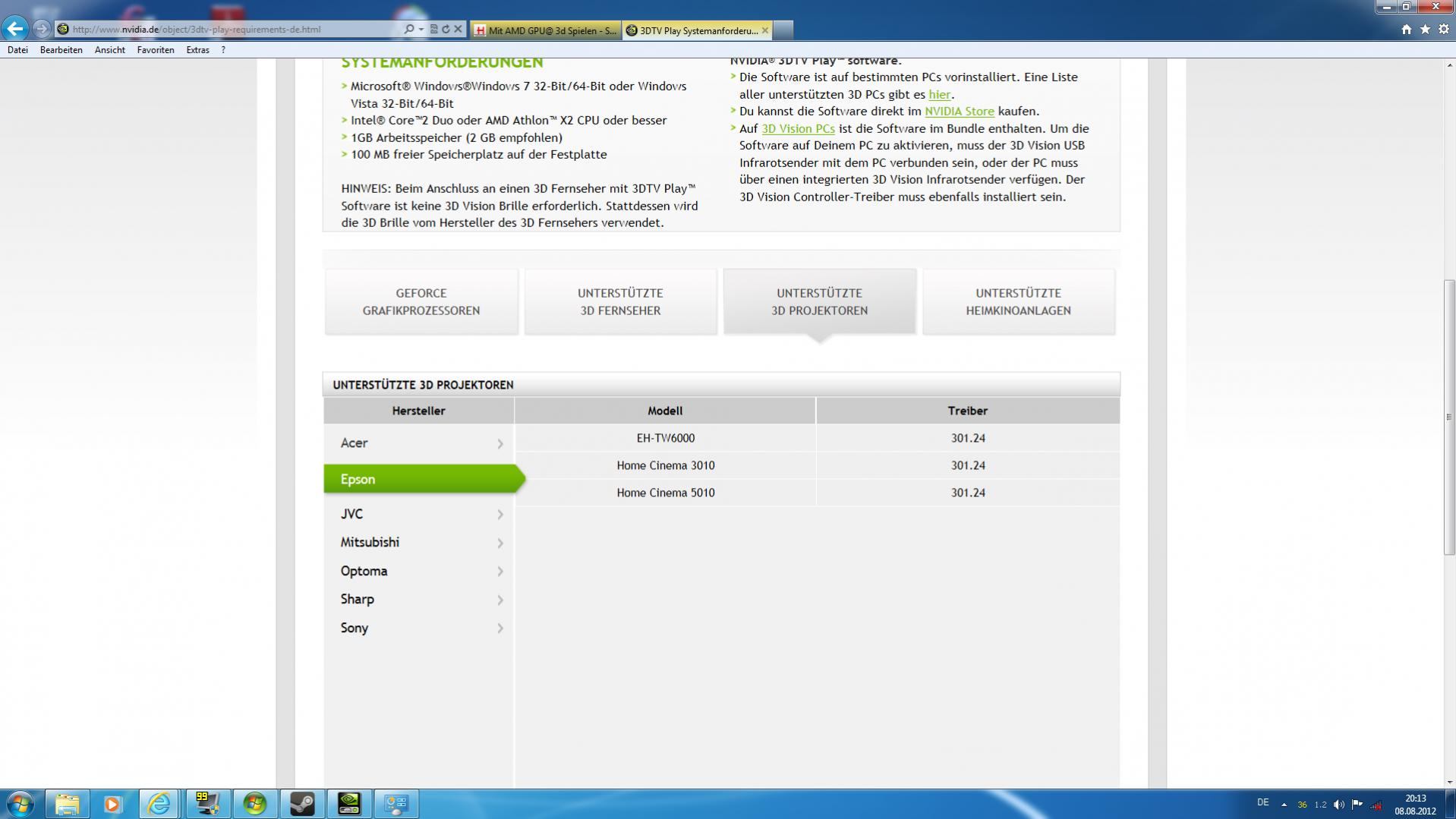Screen dimensions: 1456x819
Task: Open the monitor with 99 badge taskbar icon
Action: pos(206,804)
